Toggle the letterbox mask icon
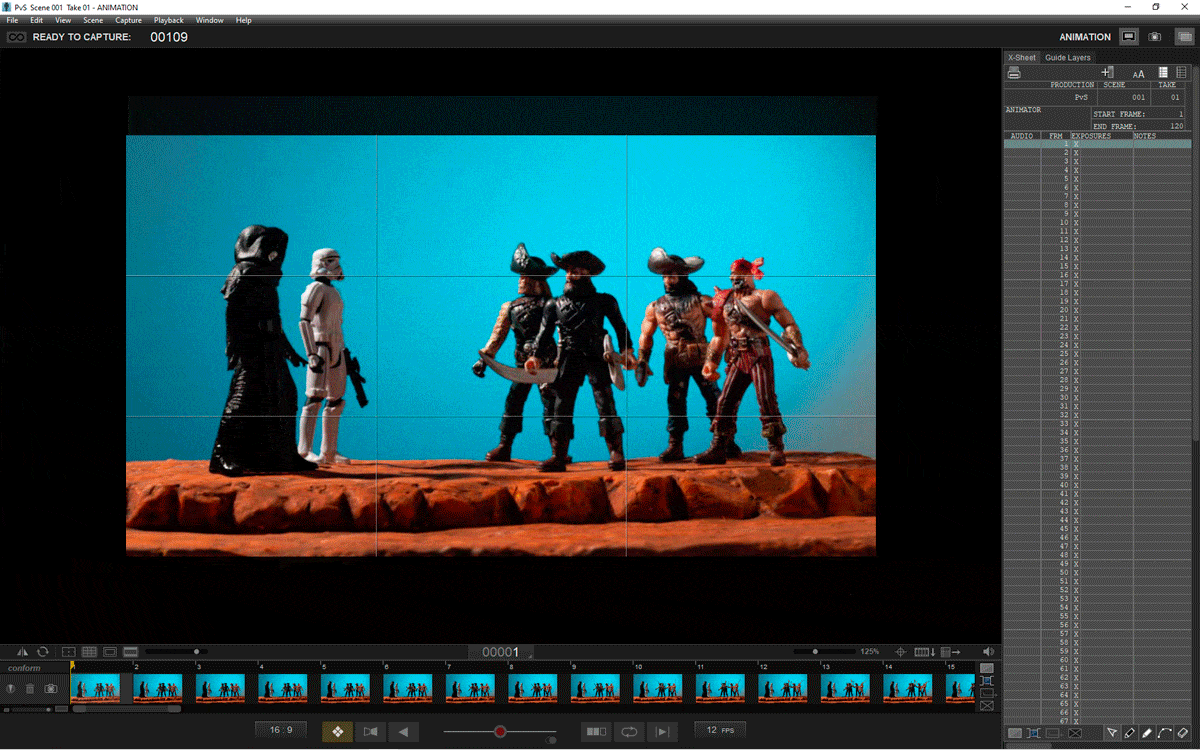Viewport: 1200px width, 750px height. tap(130, 652)
